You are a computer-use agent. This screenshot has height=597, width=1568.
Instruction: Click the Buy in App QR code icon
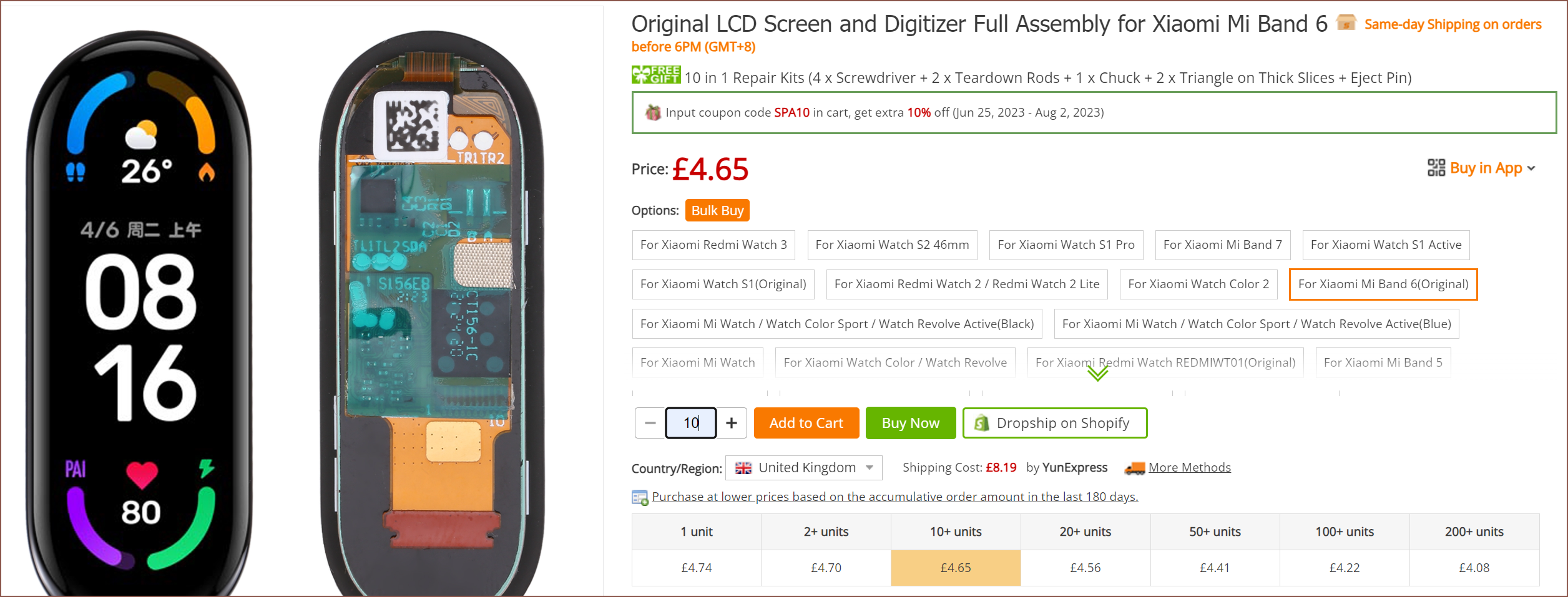click(1436, 168)
